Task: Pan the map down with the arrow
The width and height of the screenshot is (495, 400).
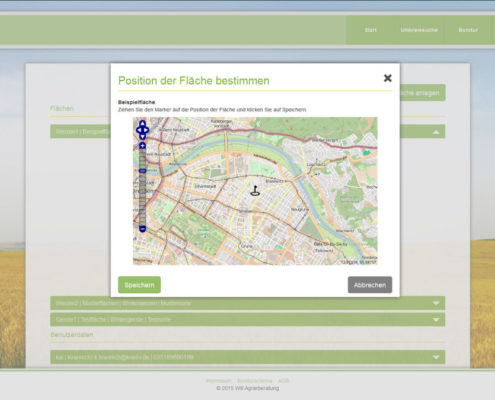Action: 142,136
